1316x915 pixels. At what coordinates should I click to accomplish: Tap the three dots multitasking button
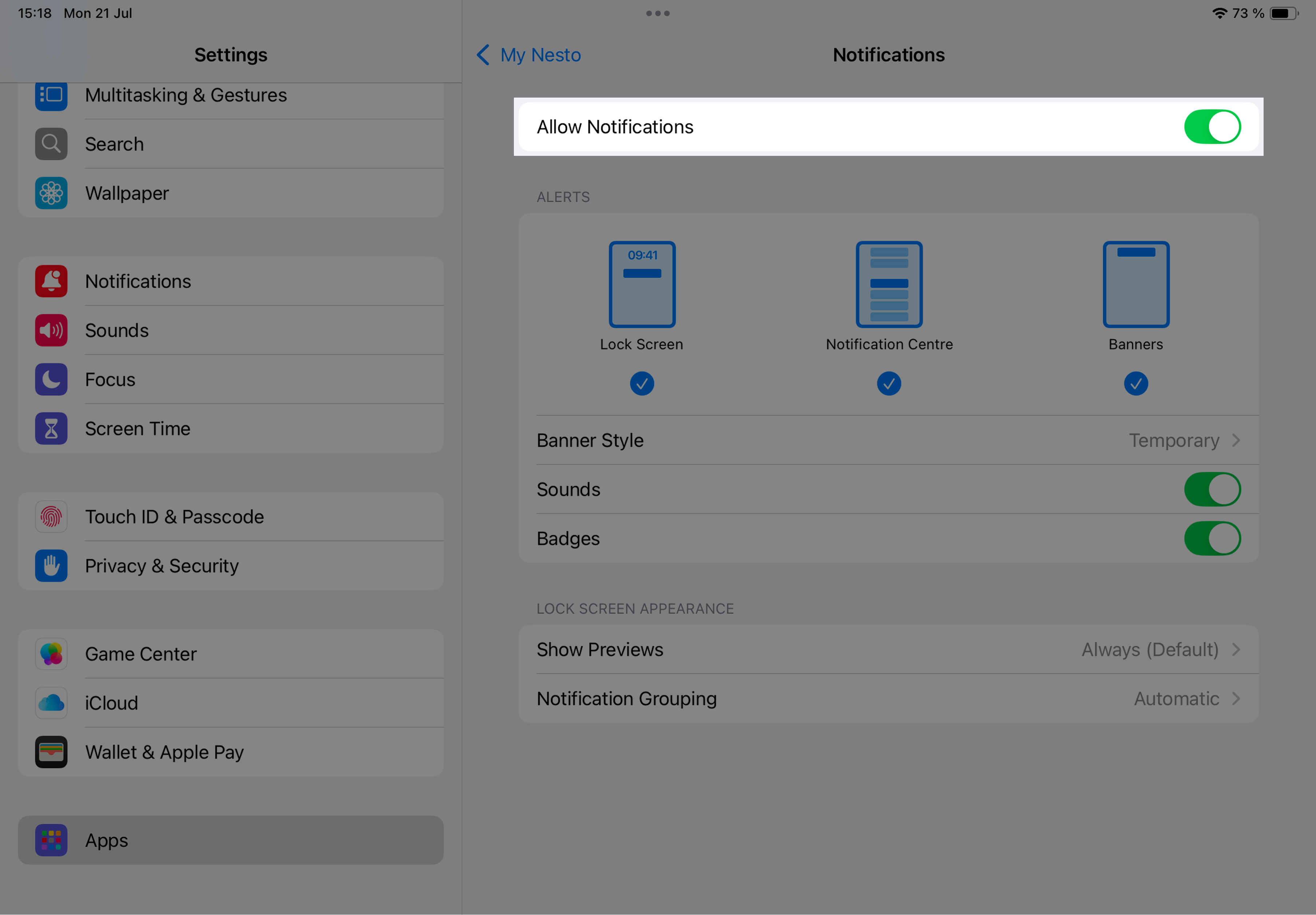658,13
